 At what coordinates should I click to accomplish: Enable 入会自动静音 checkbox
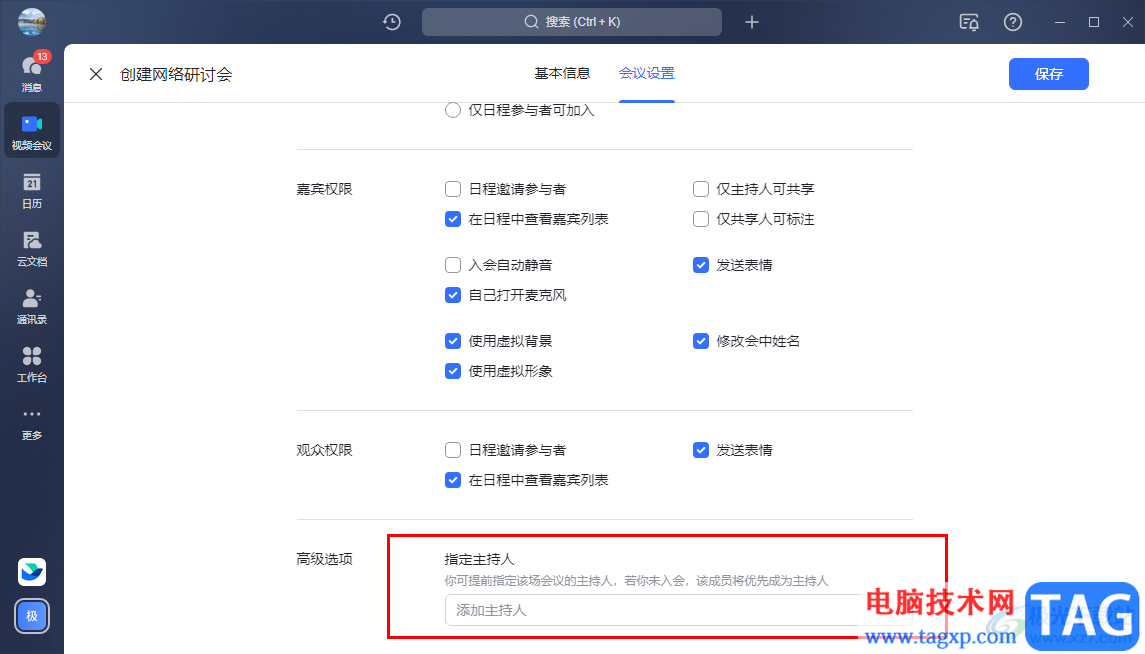click(x=453, y=265)
